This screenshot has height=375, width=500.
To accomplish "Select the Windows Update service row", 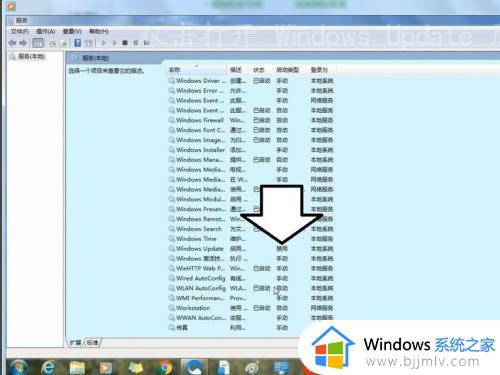I will coord(251,249).
